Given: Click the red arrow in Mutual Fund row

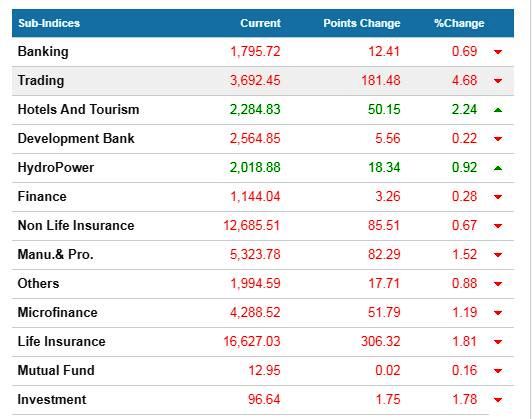Looking at the screenshot, I should point(498,371).
